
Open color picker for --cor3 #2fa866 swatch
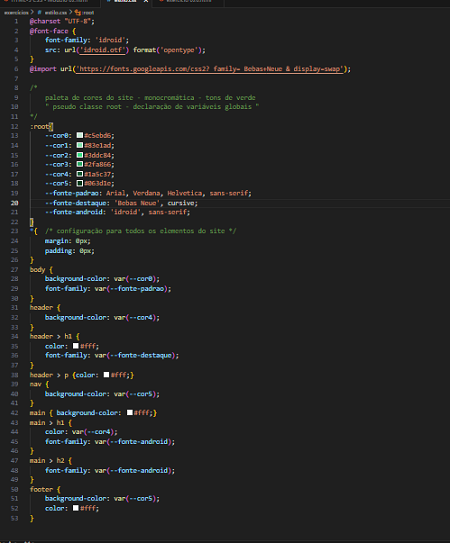click(80, 164)
